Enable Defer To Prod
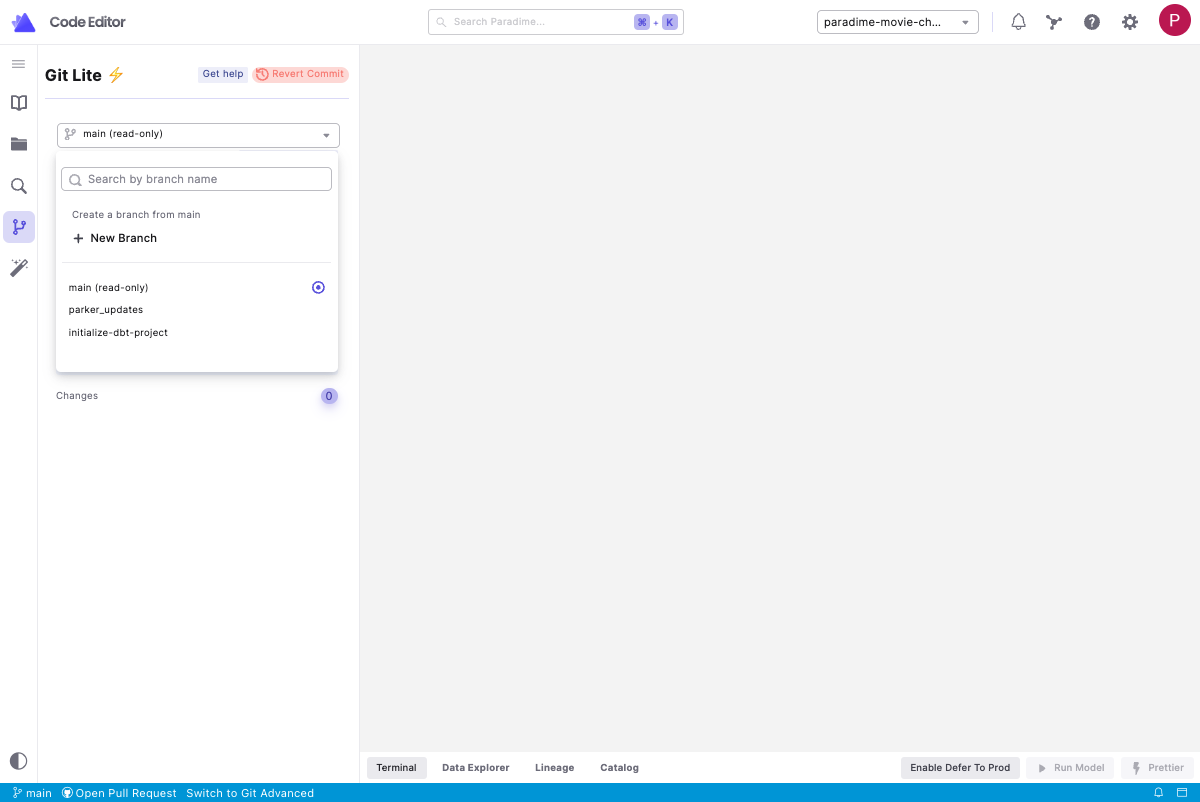 coord(960,768)
